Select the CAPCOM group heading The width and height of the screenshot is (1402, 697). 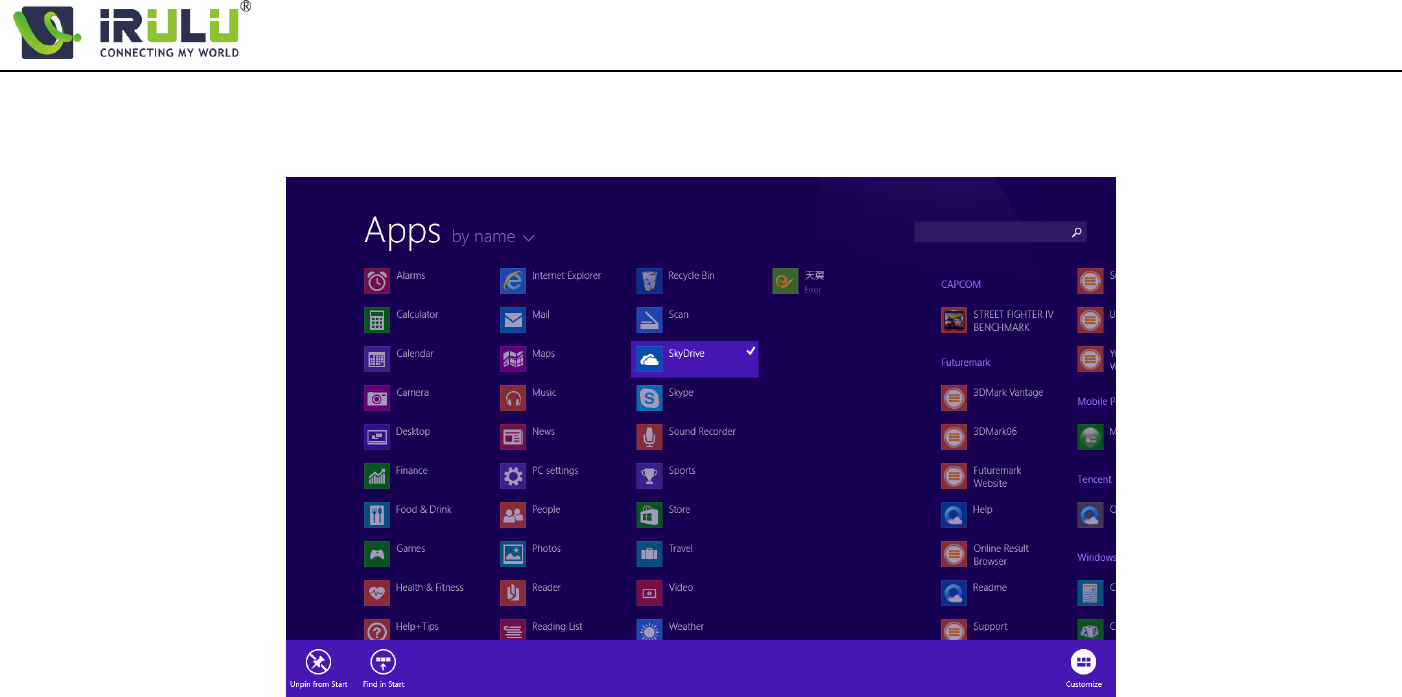coord(961,284)
